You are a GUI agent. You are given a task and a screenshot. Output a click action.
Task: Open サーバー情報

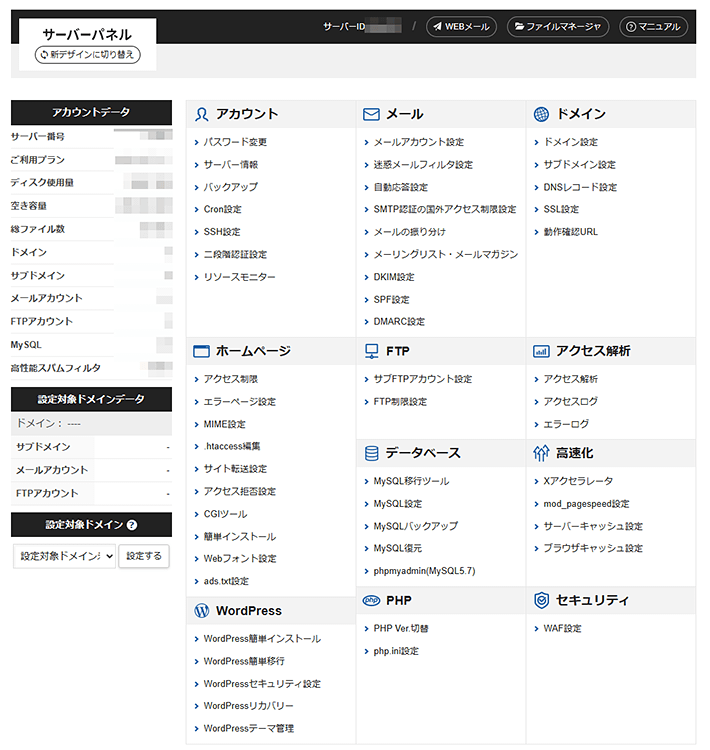[231, 165]
